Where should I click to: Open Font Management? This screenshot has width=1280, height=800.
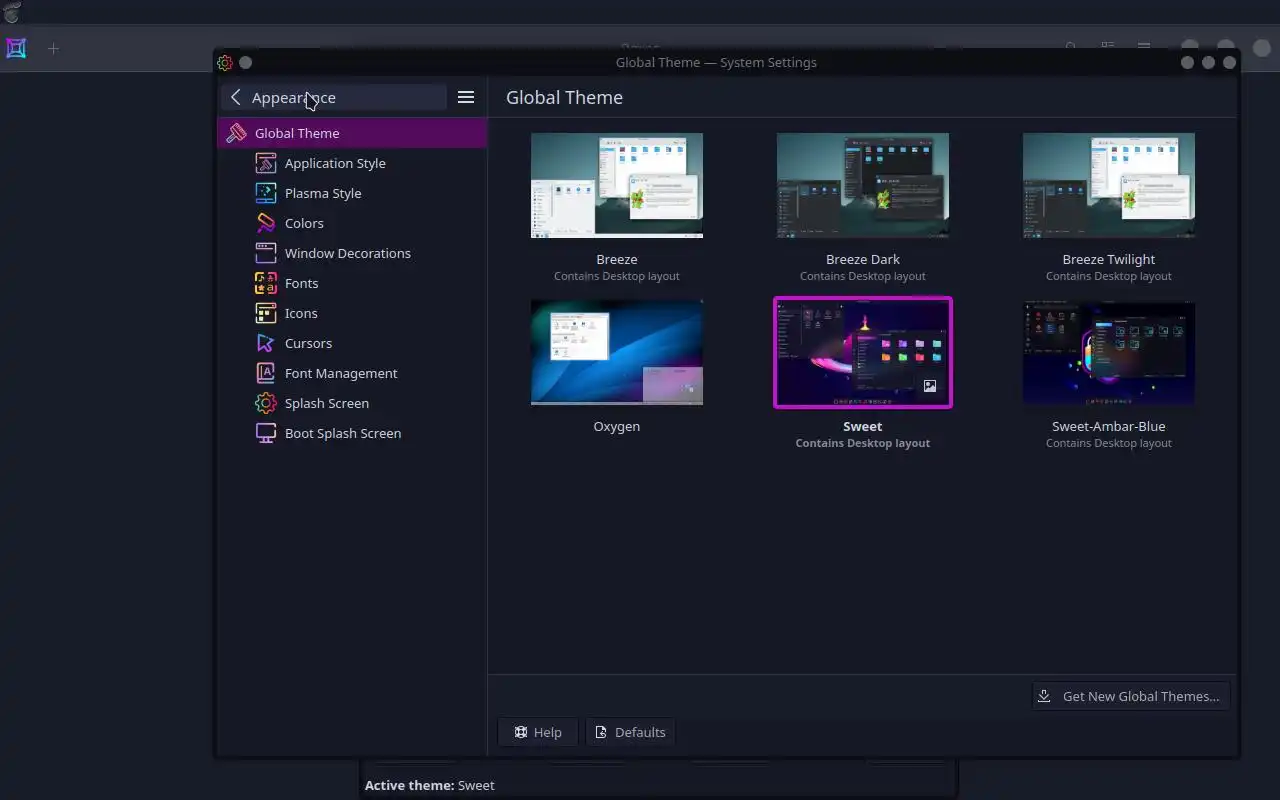(352, 373)
